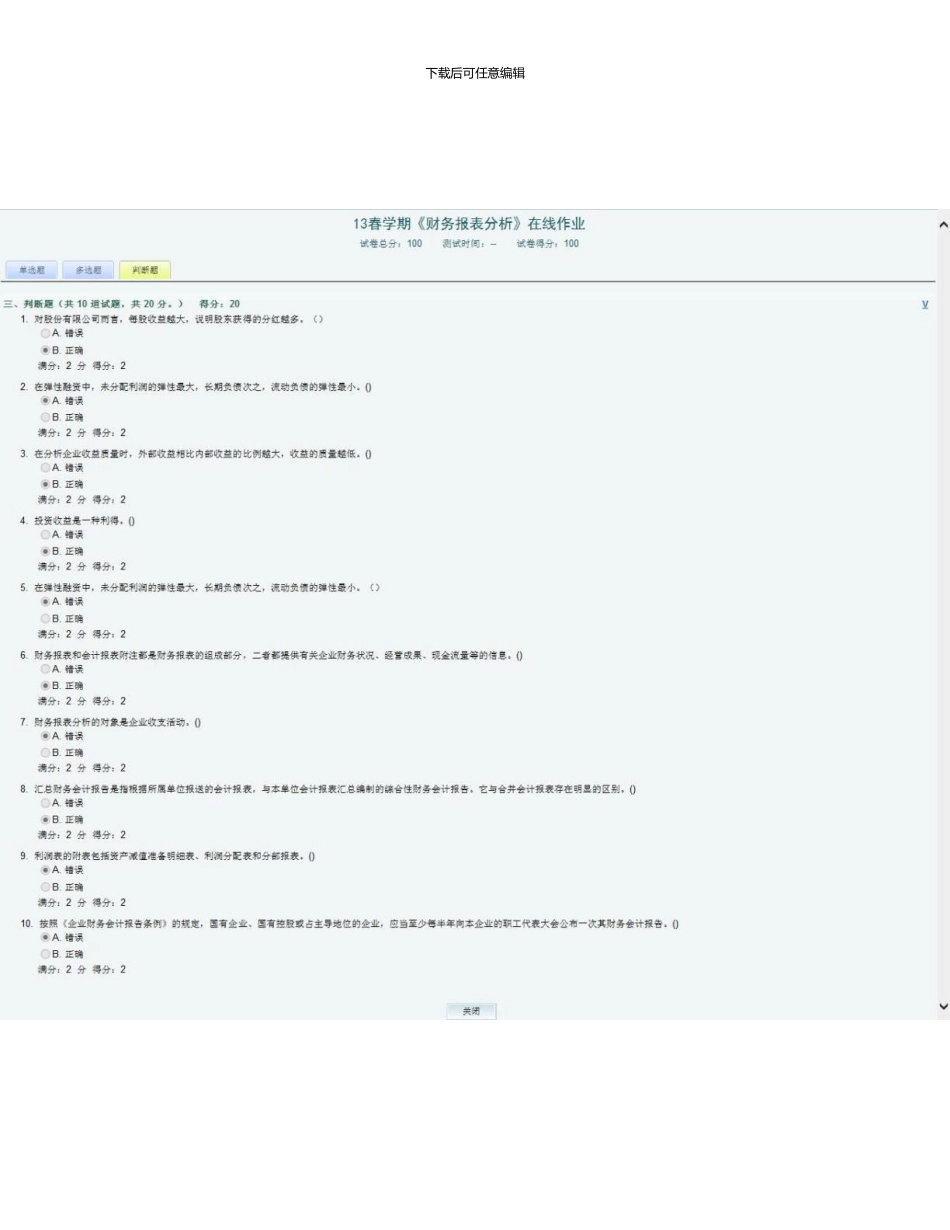Select B. 正确 for question 6
The height and width of the screenshot is (1230, 950).
45,685
